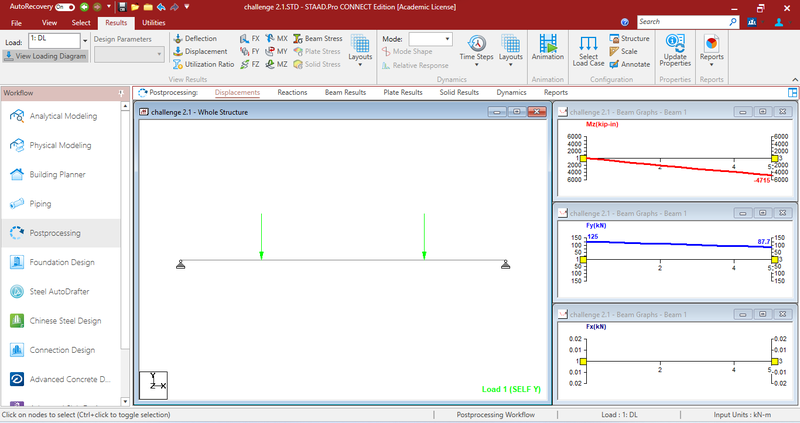Image resolution: width=800 pixels, height=423 pixels.
Task: Click the user account icon
Action: point(779,22)
